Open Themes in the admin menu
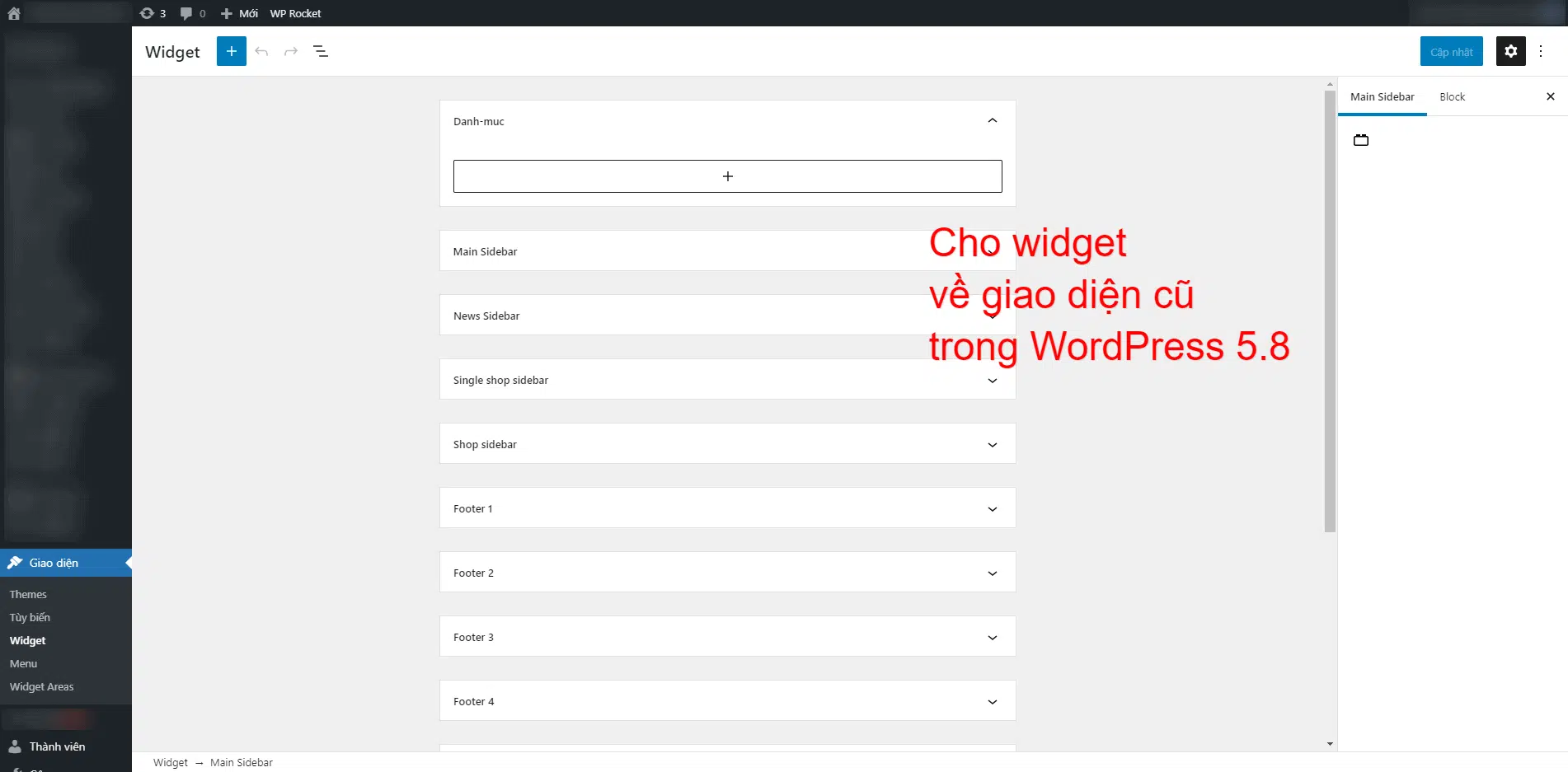 28,594
